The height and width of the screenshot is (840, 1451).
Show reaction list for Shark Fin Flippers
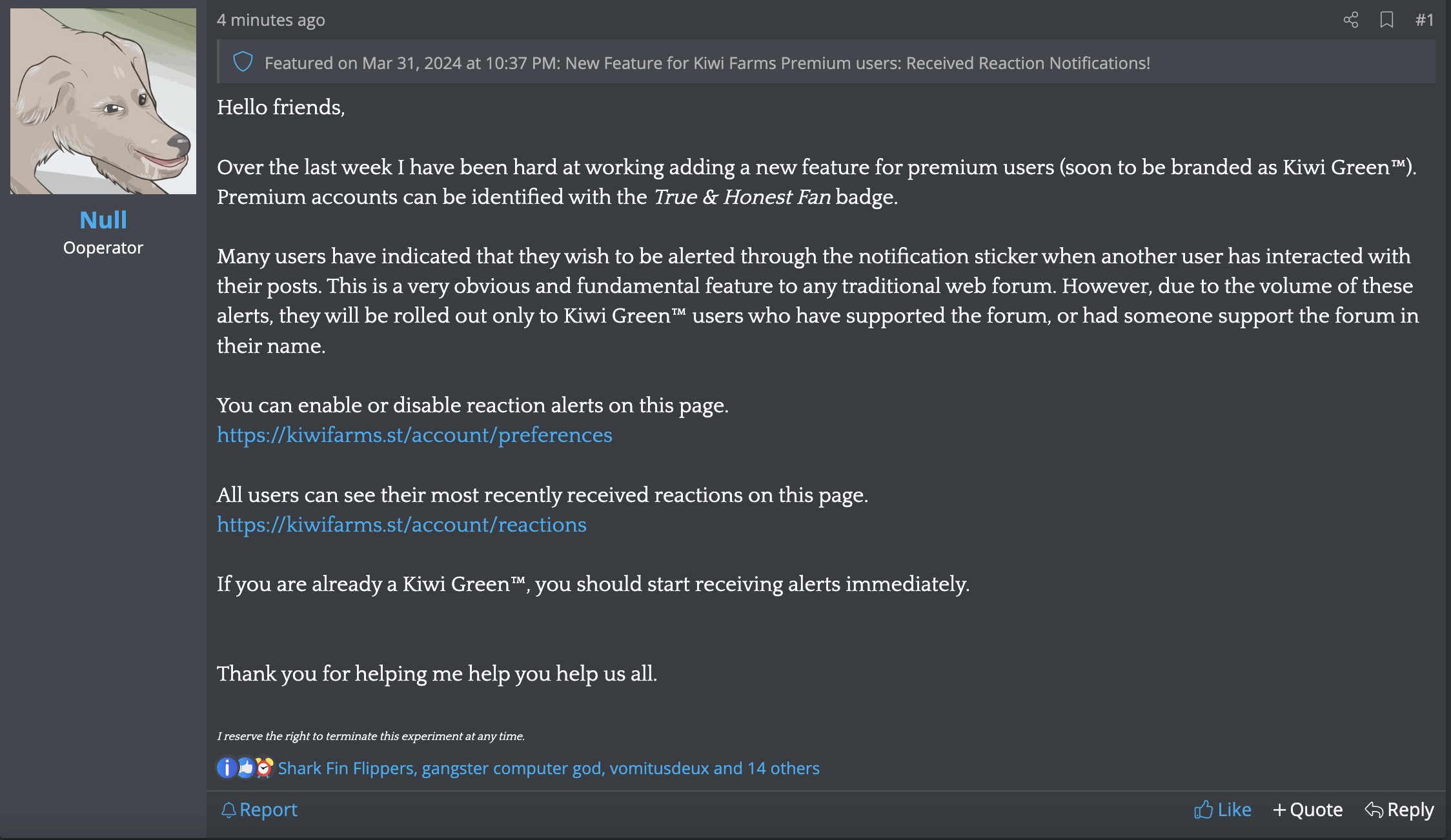click(x=347, y=768)
